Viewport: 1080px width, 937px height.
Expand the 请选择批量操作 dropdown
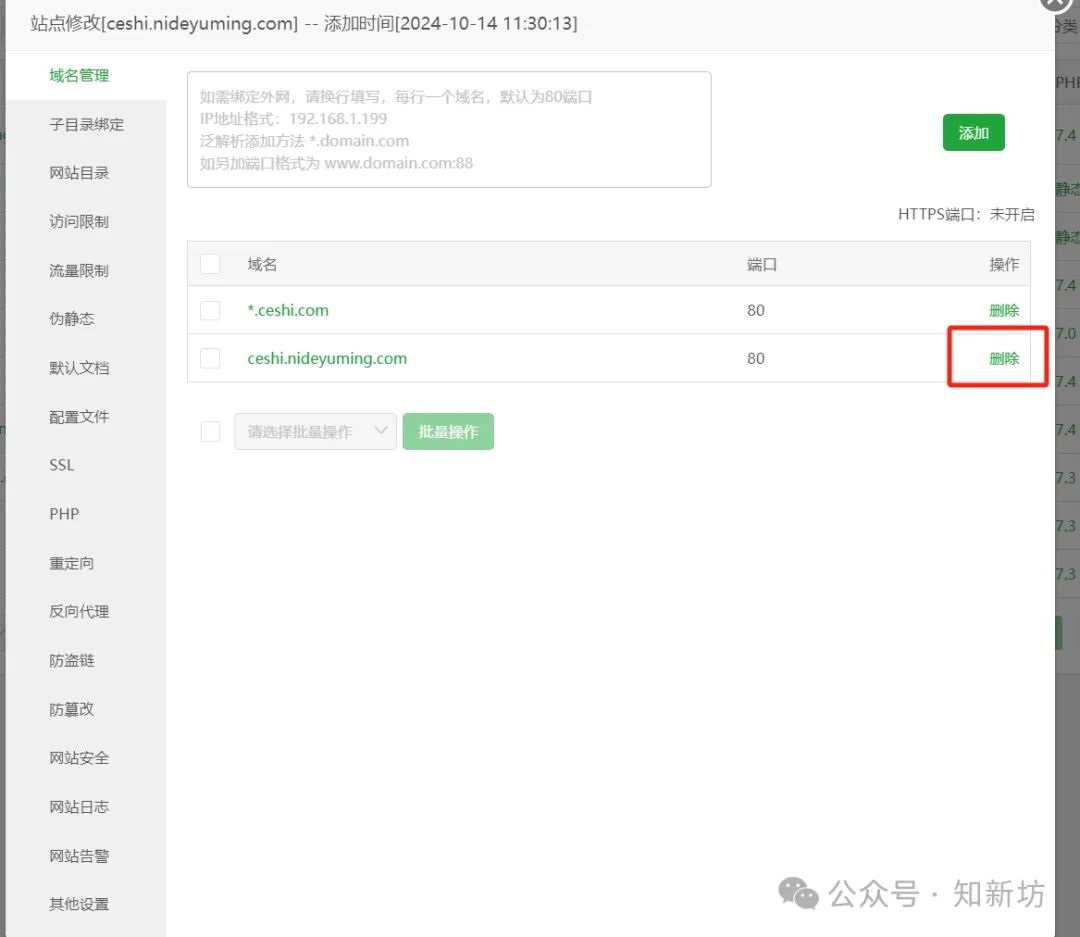pos(315,431)
